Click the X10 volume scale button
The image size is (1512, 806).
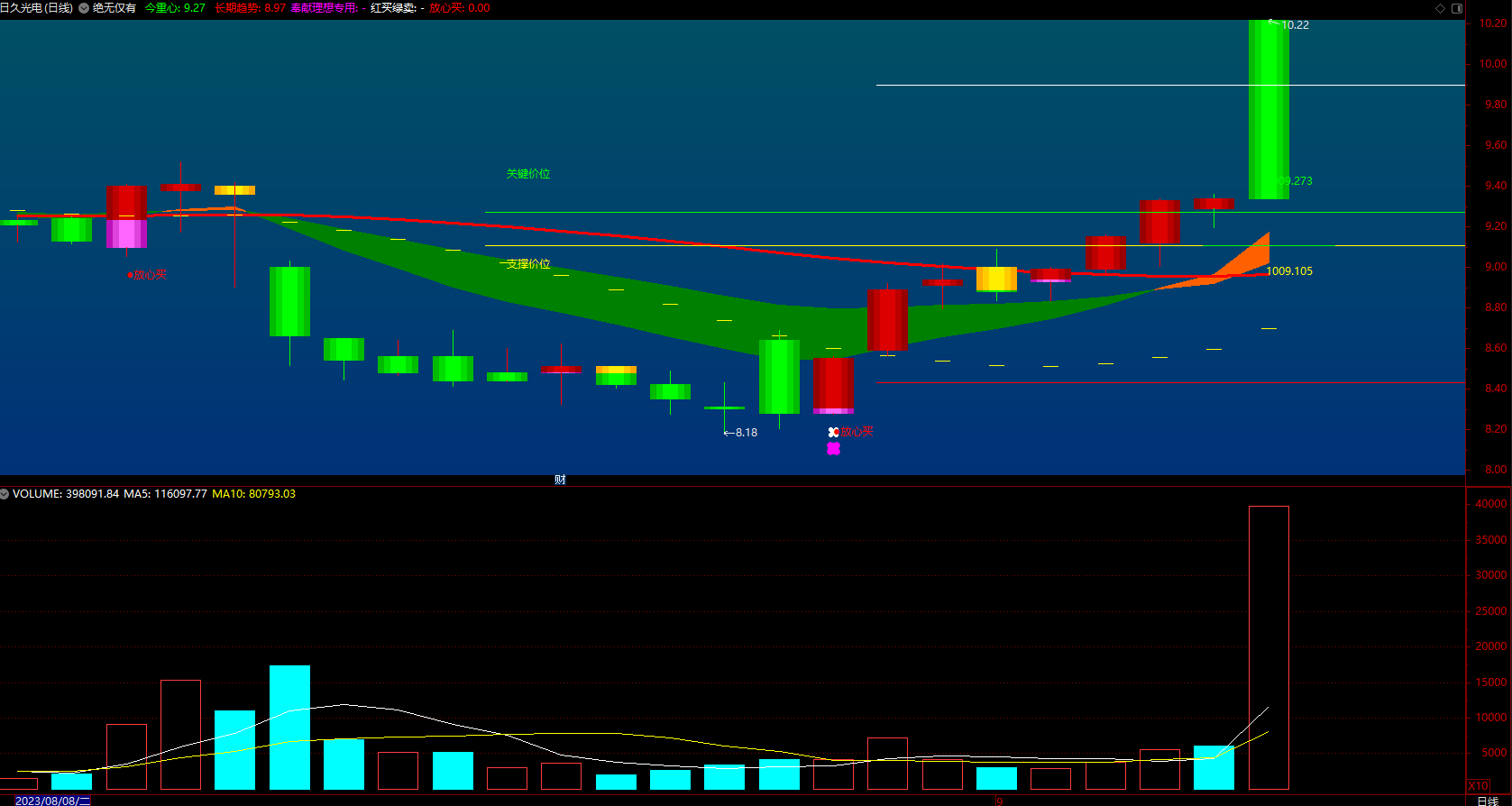[x=1479, y=785]
